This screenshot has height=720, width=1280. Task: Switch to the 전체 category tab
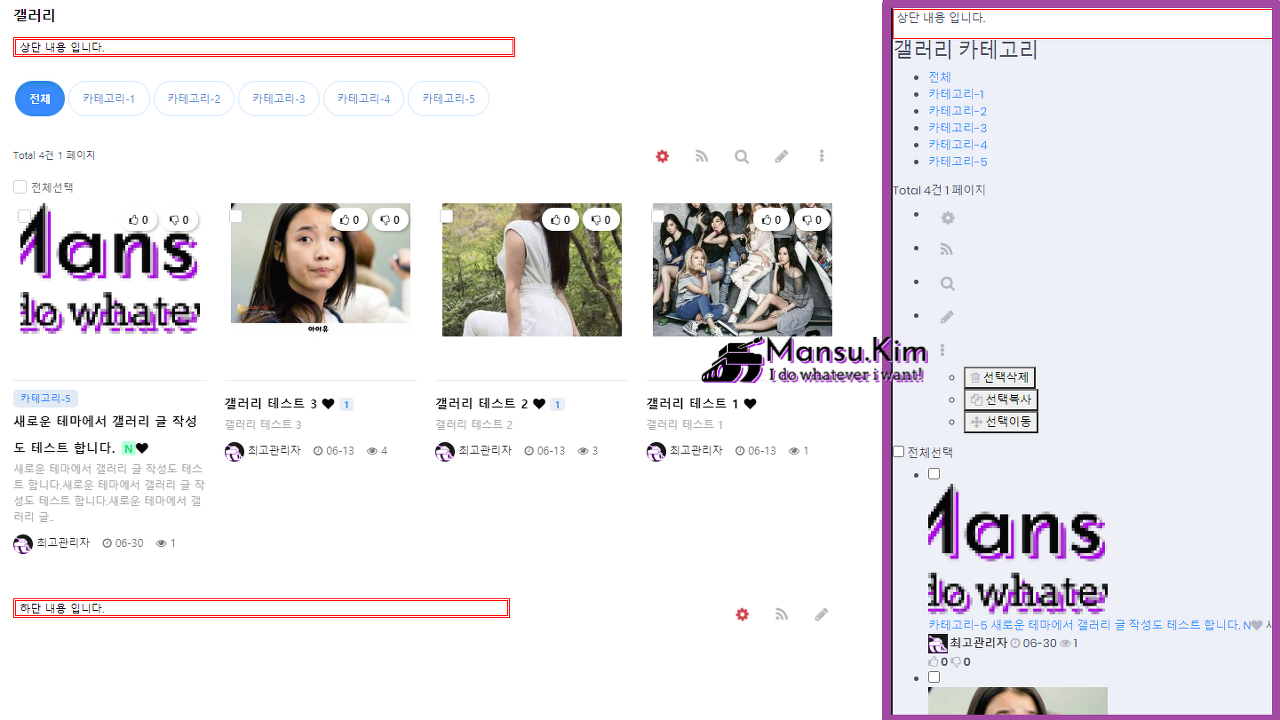(40, 99)
